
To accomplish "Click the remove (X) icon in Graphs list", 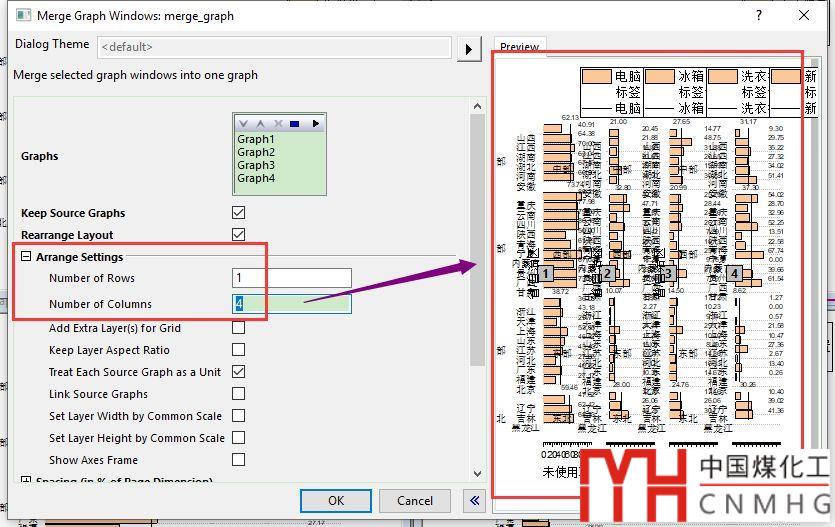I will 278,124.
